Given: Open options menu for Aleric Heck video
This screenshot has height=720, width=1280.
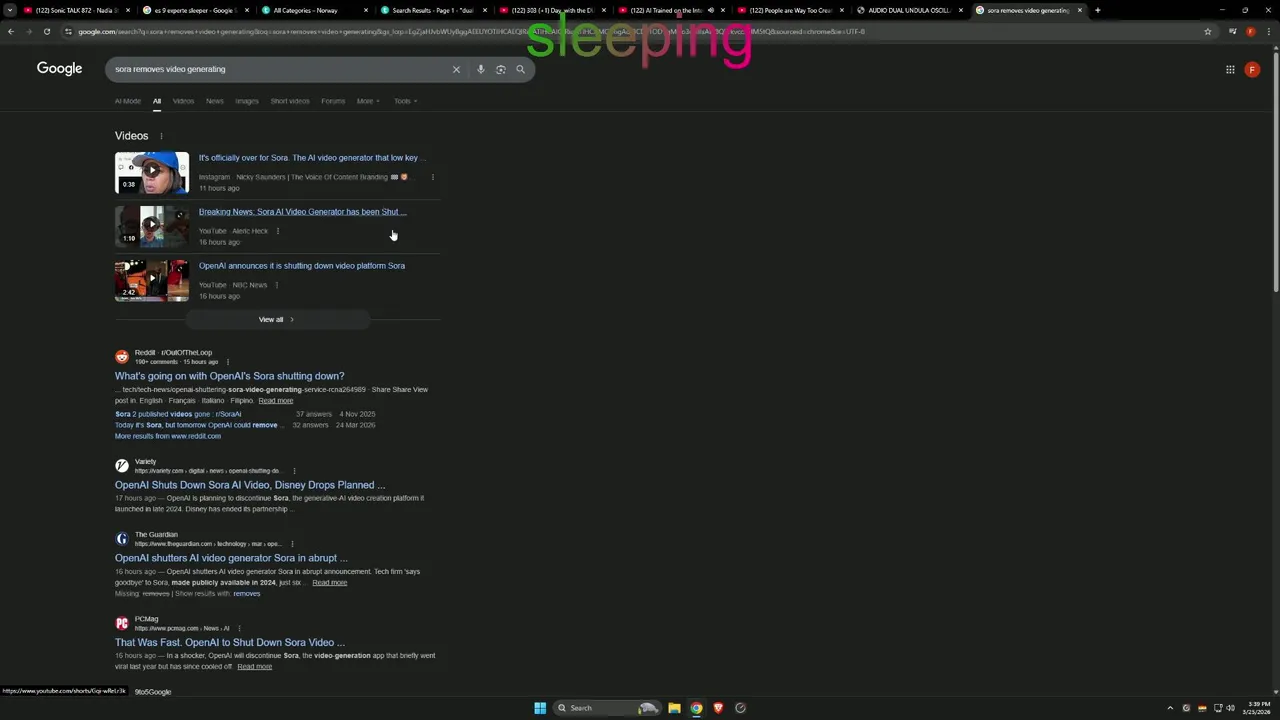Looking at the screenshot, I should pos(277,231).
